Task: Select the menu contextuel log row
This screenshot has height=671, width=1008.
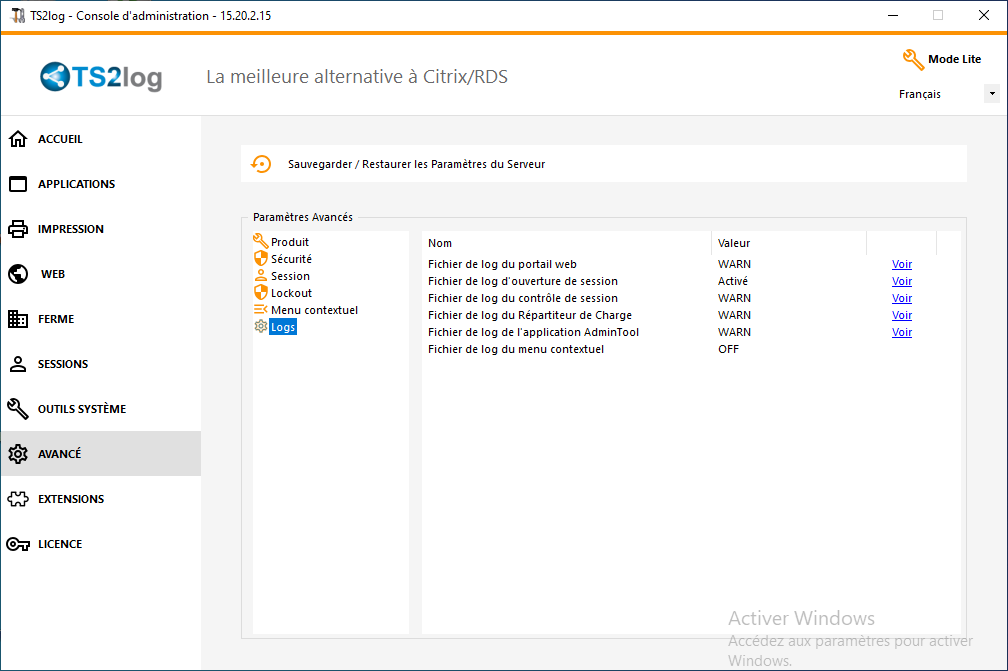Action: pos(516,349)
